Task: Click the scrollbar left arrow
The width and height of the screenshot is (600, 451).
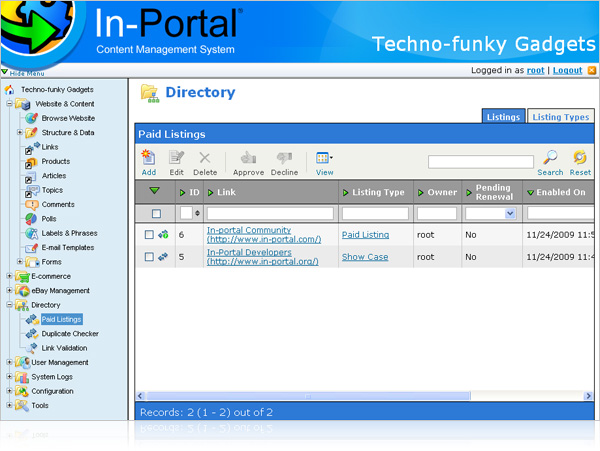Action: point(140,396)
